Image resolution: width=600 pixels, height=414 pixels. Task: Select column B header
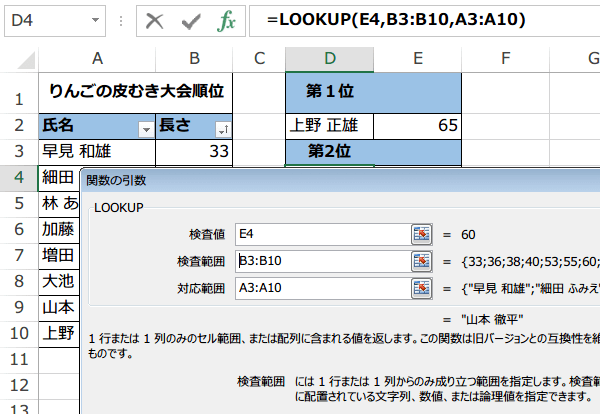coord(194,59)
